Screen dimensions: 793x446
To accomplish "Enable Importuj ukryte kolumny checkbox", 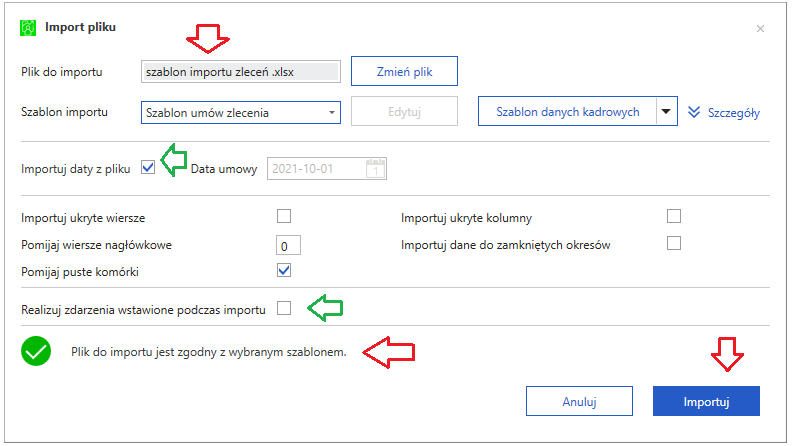I will click(674, 216).
